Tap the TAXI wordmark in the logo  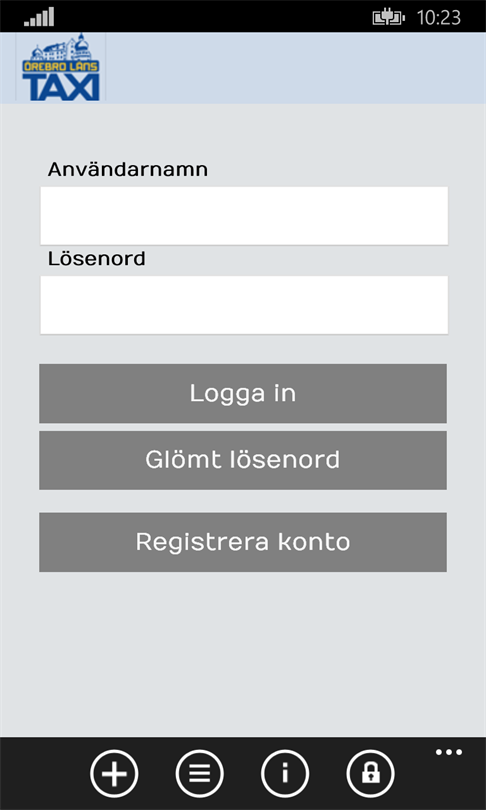[61, 87]
